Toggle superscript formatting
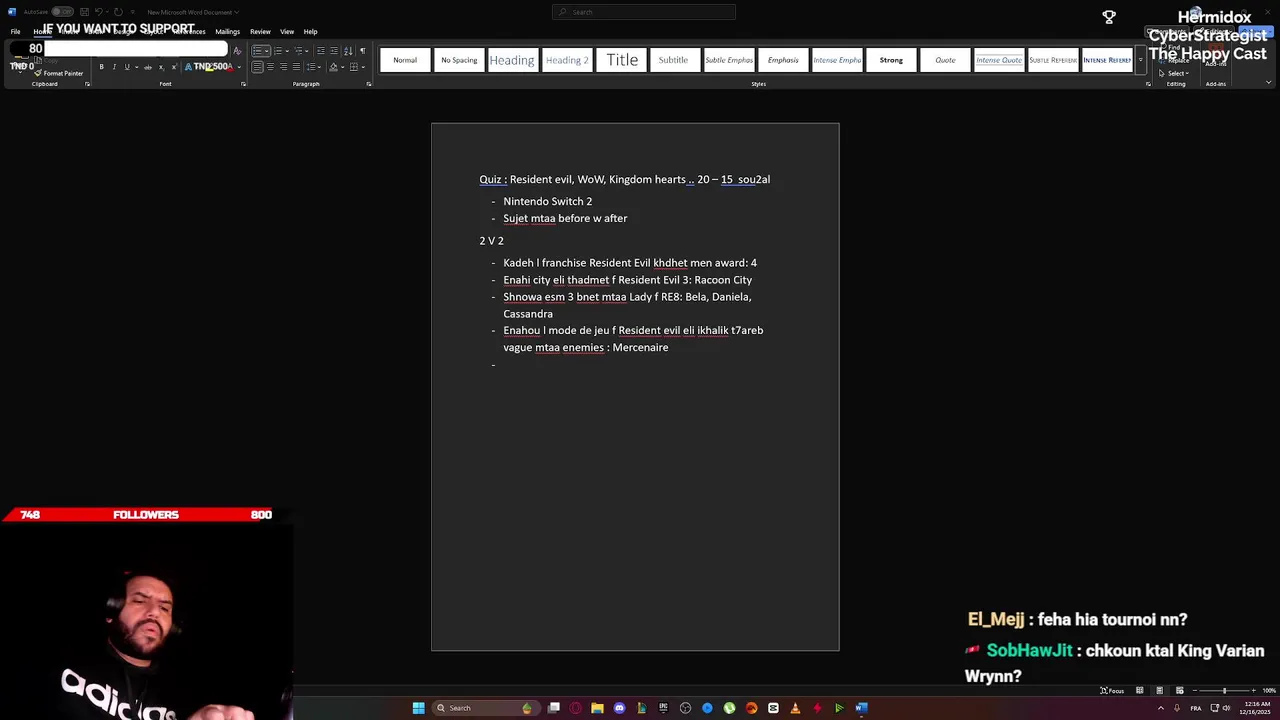 (x=175, y=67)
